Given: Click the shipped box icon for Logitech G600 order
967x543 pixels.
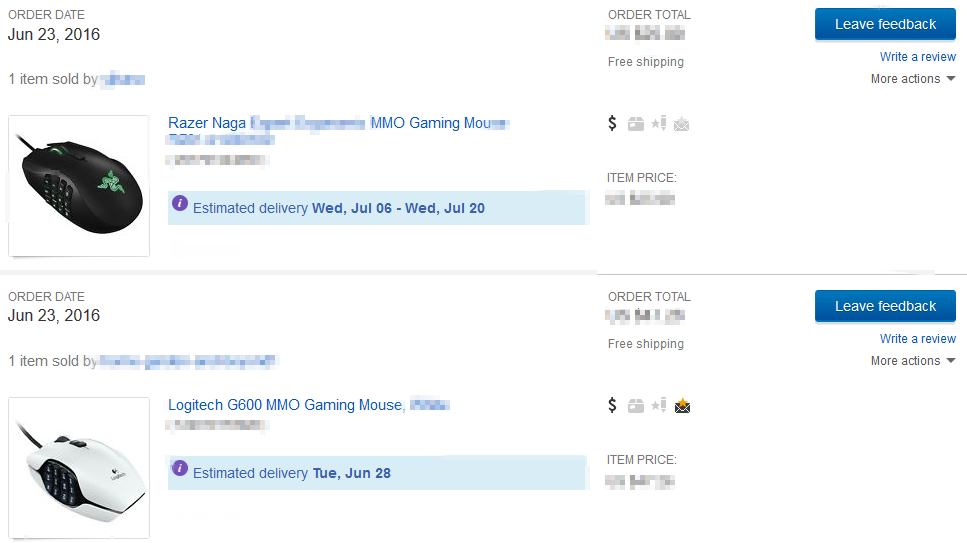Looking at the screenshot, I should pos(636,406).
